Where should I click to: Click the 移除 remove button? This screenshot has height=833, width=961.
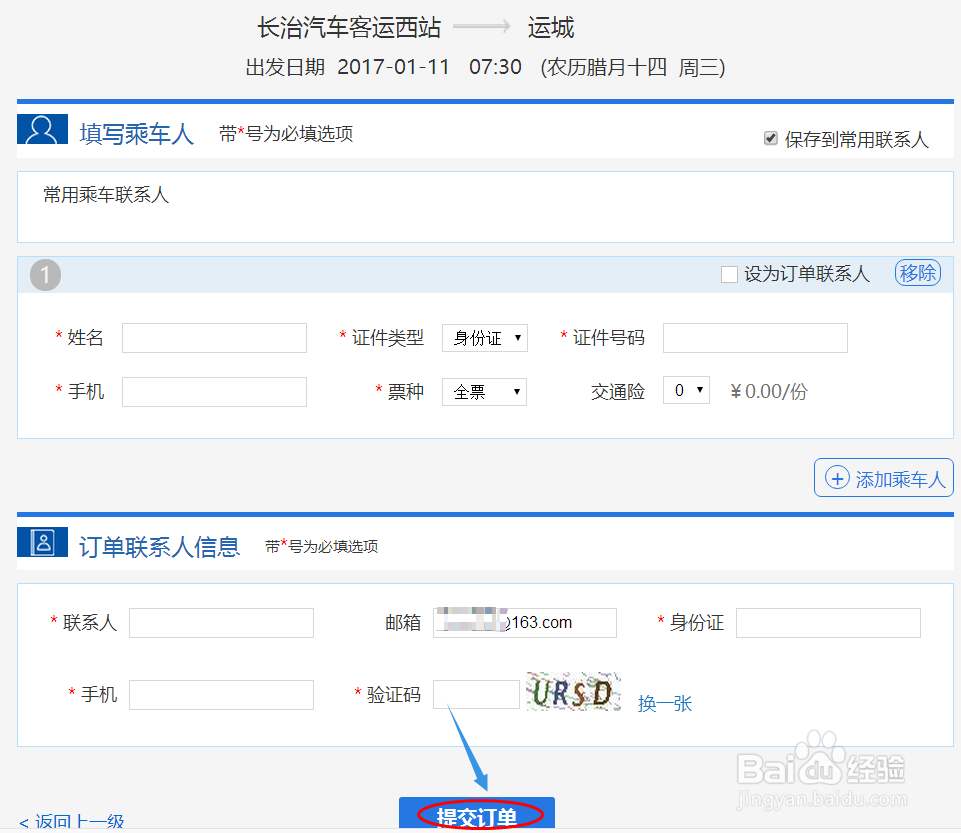click(x=916, y=272)
